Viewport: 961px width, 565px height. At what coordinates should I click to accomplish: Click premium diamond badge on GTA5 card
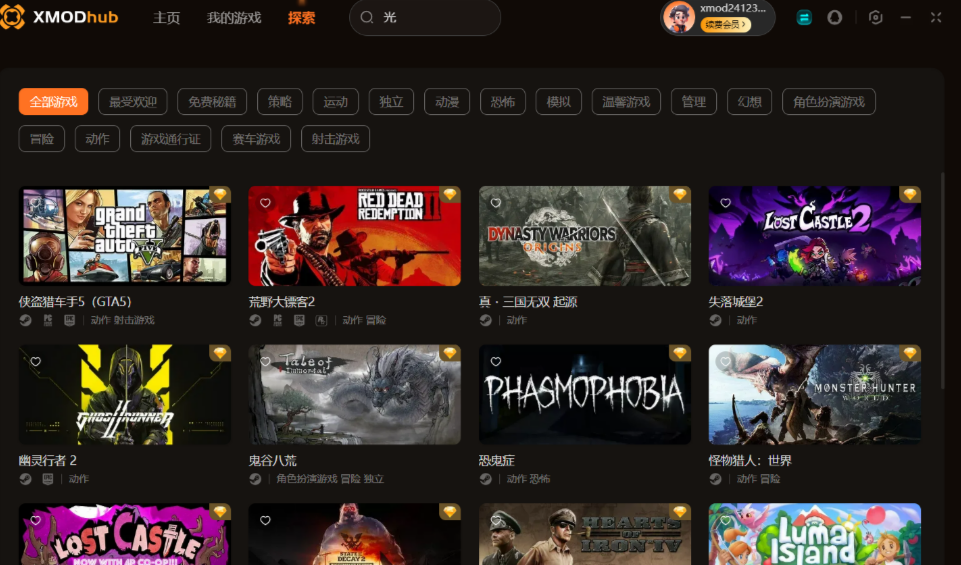pos(220,194)
